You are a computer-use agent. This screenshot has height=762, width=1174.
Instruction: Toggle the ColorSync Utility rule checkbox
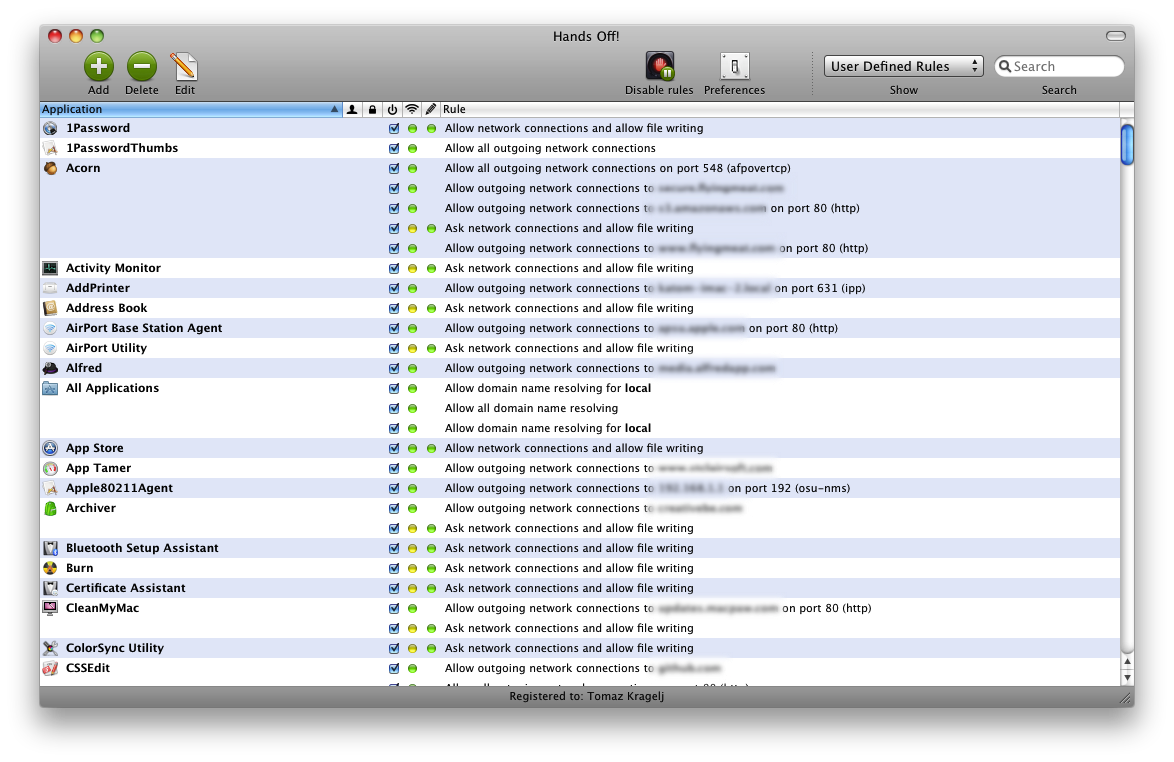[394, 648]
